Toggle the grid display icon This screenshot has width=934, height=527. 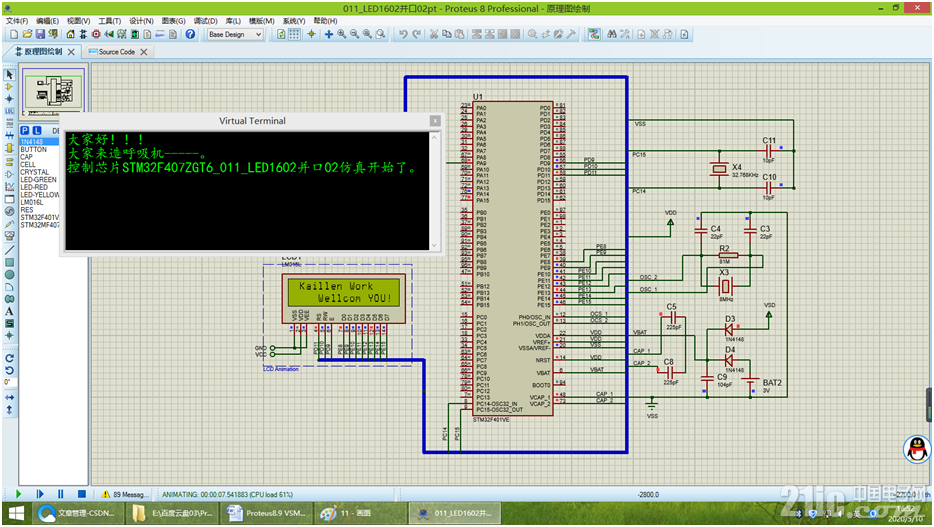(x=294, y=35)
